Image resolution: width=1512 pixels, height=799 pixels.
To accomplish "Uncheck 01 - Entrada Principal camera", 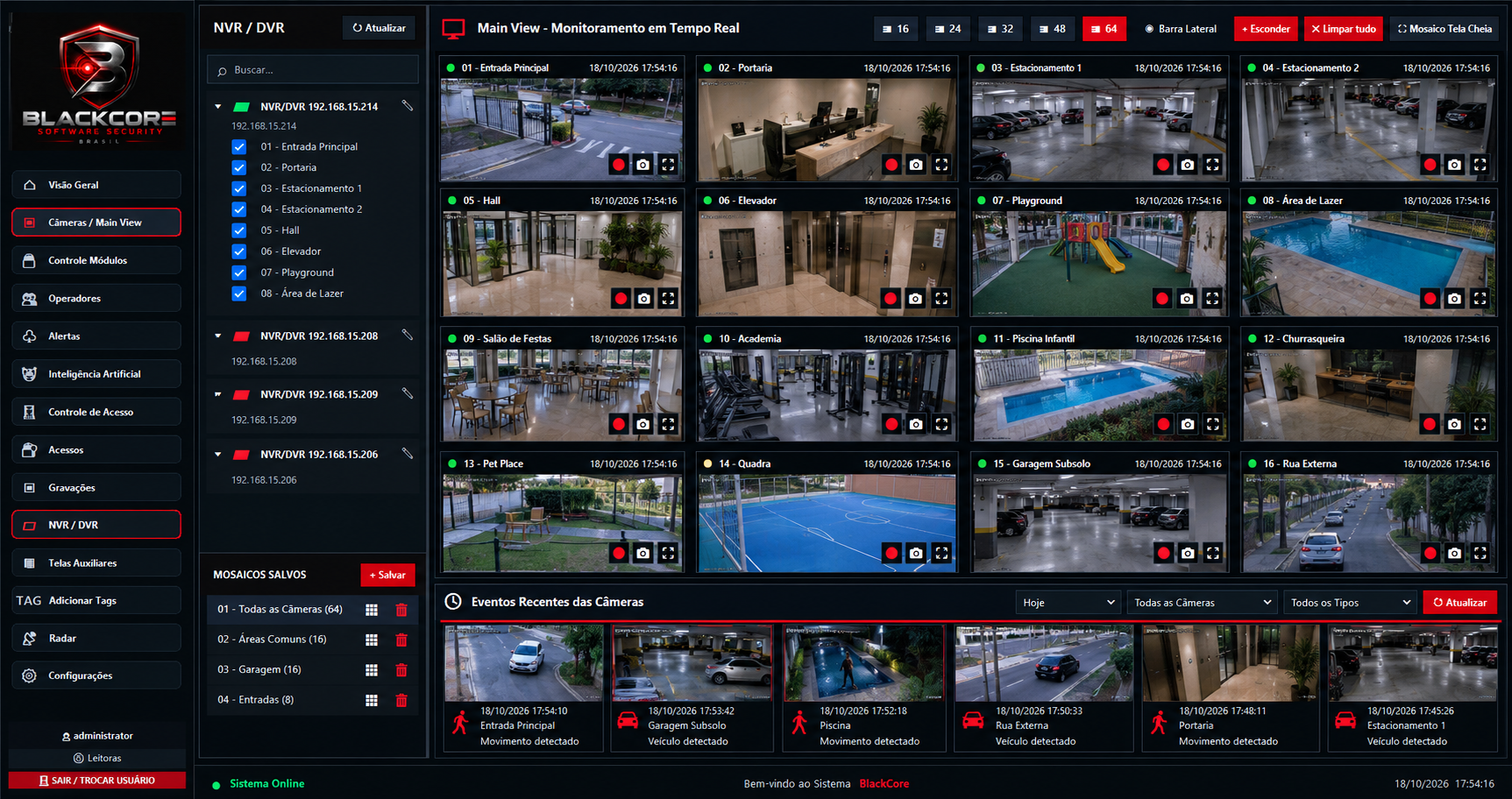I will (x=238, y=146).
